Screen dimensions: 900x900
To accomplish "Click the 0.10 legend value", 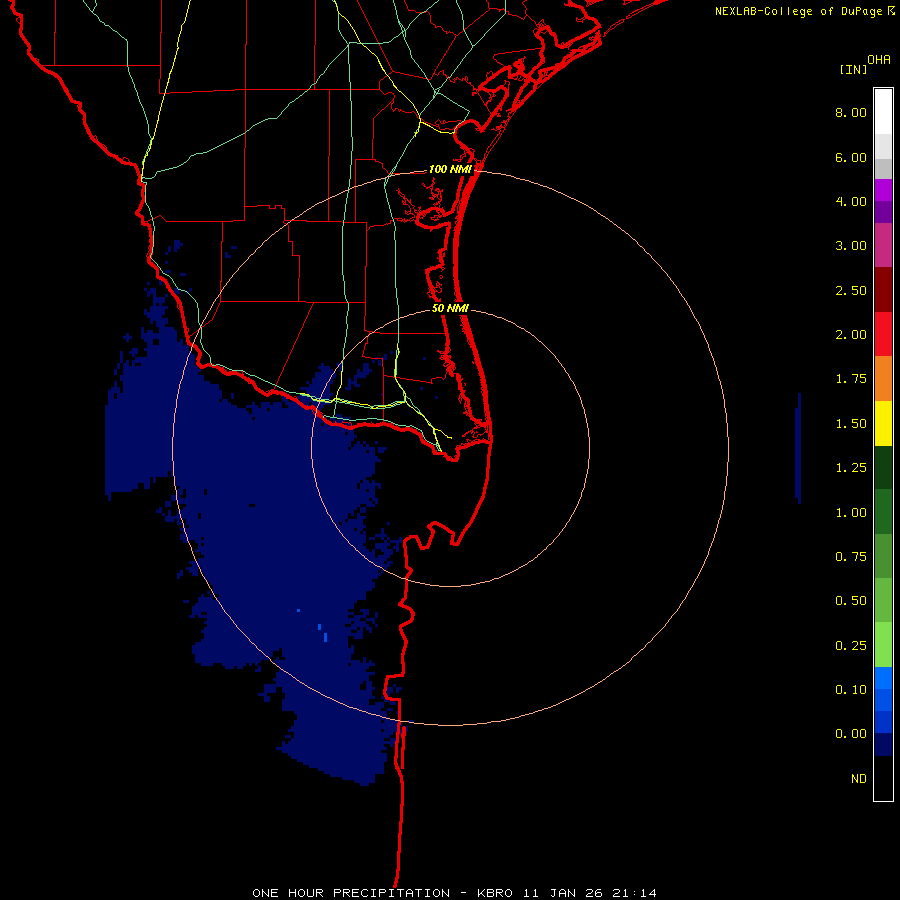I will coord(851,690).
